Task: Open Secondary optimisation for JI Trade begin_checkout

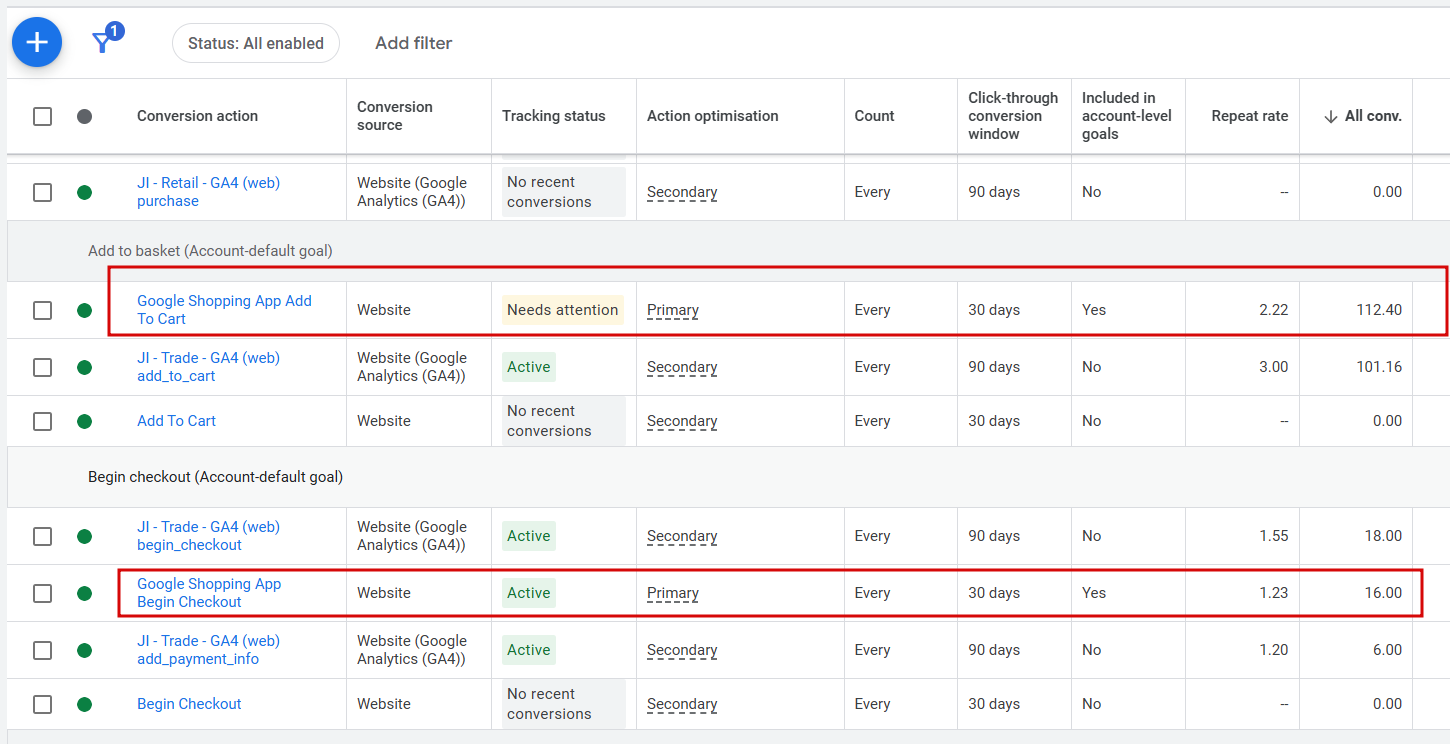Action: [x=682, y=536]
